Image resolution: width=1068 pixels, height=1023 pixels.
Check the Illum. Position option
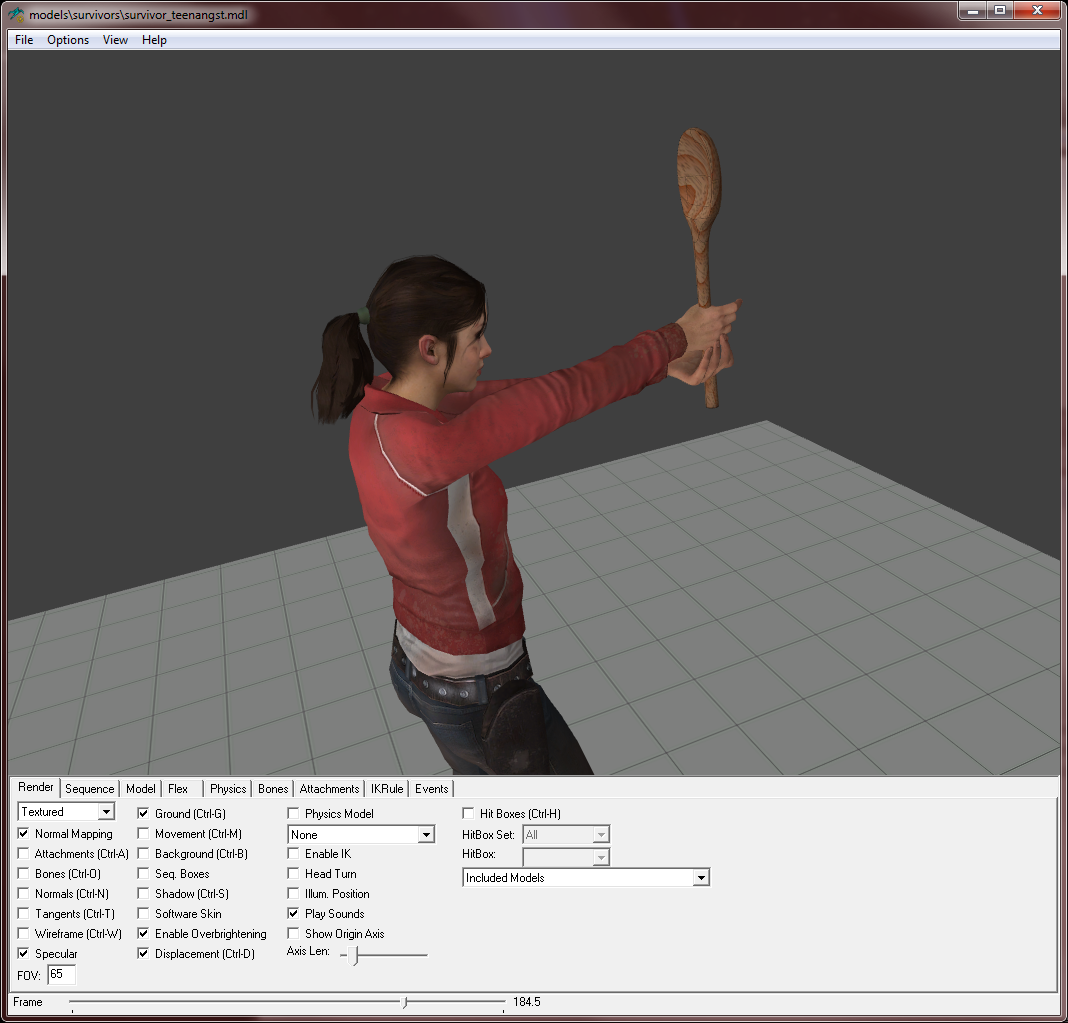294,894
